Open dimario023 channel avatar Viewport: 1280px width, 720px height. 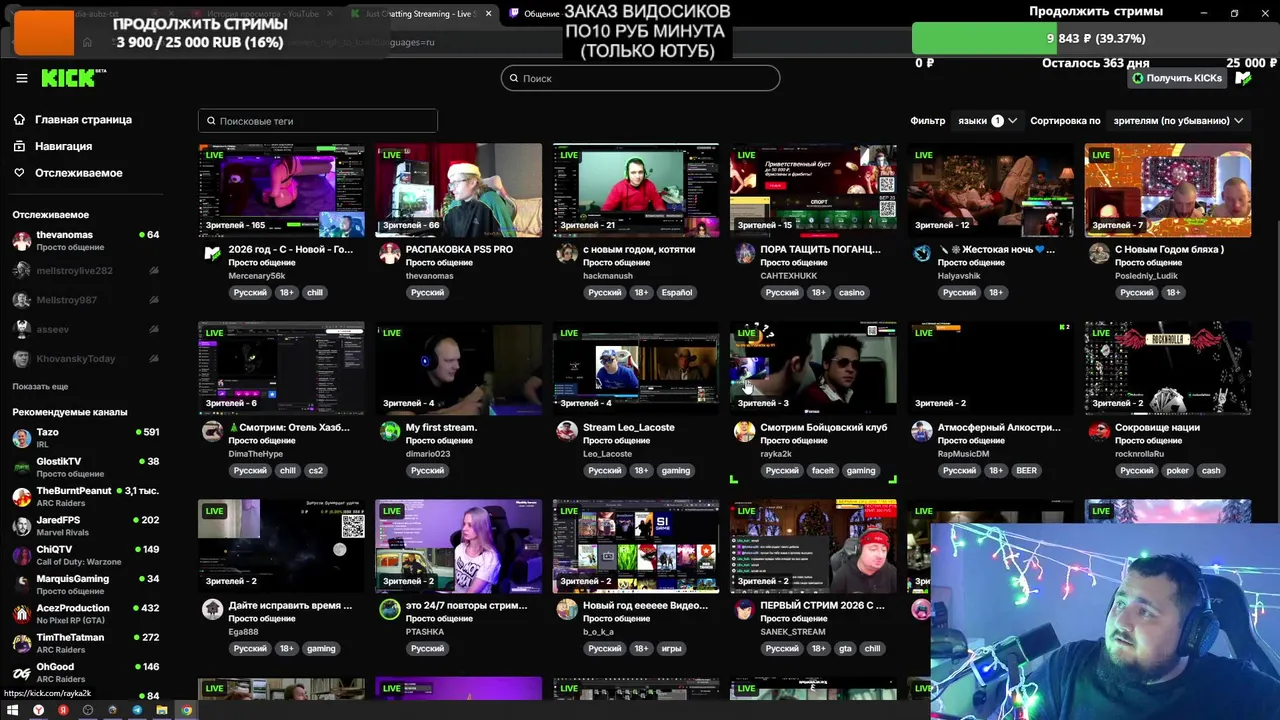(390, 432)
